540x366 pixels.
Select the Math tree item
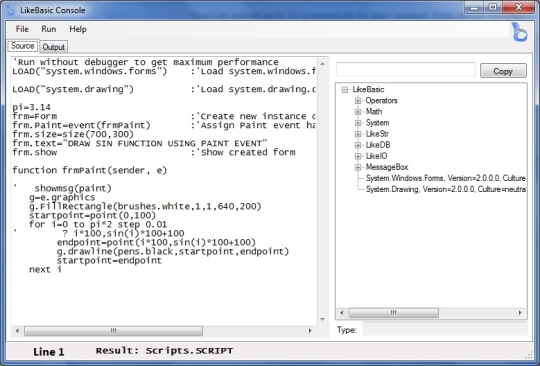[374, 112]
